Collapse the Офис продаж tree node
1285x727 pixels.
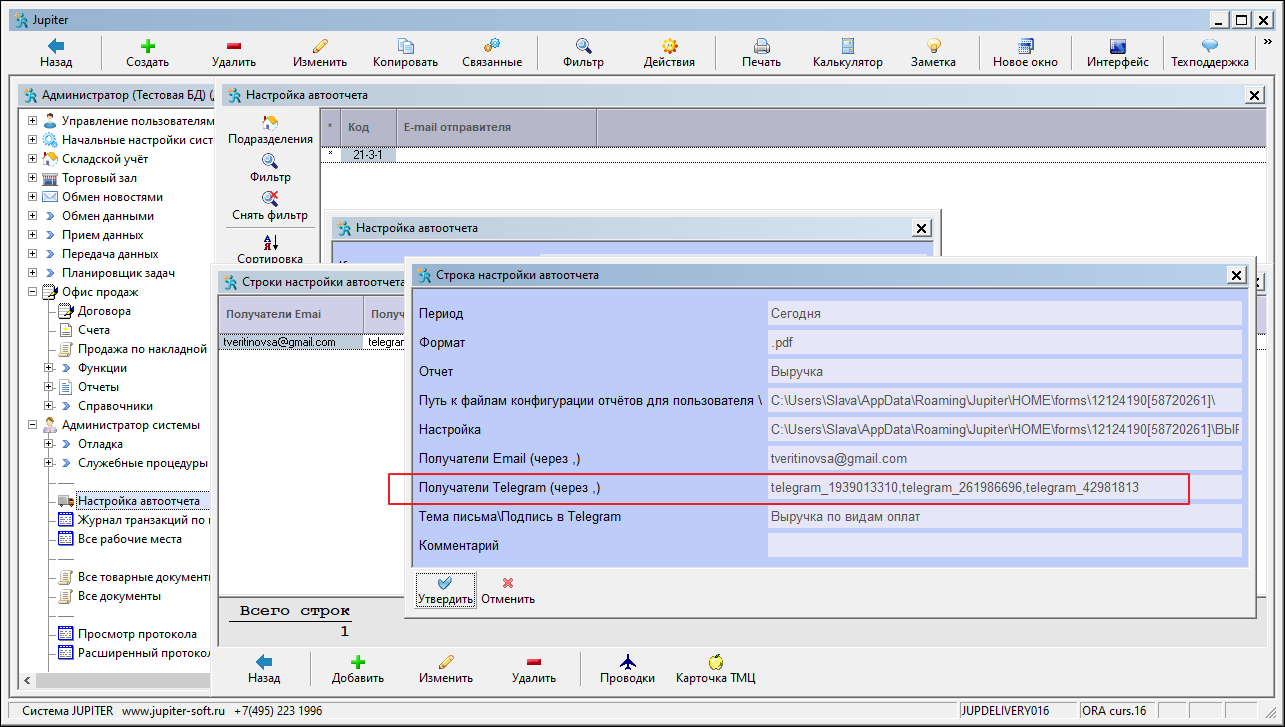pos(33,292)
